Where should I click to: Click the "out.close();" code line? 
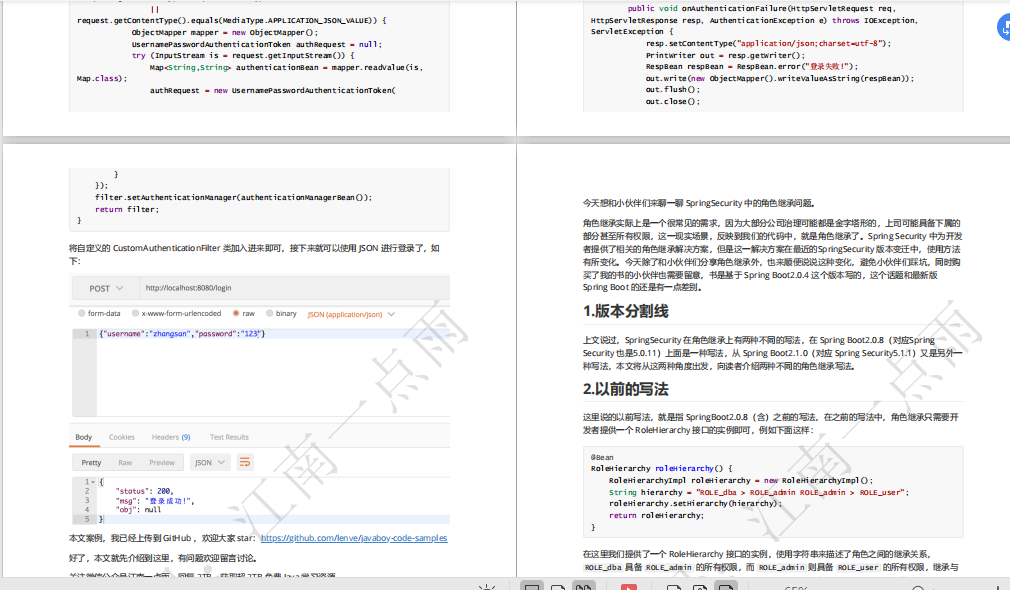(x=672, y=101)
